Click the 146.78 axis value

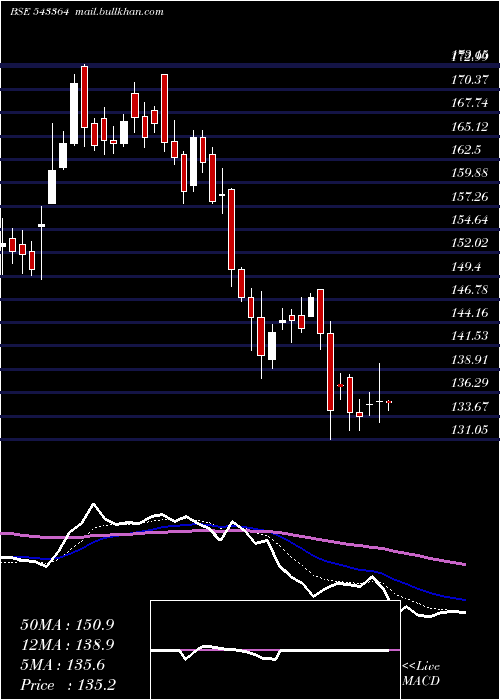tap(470, 290)
